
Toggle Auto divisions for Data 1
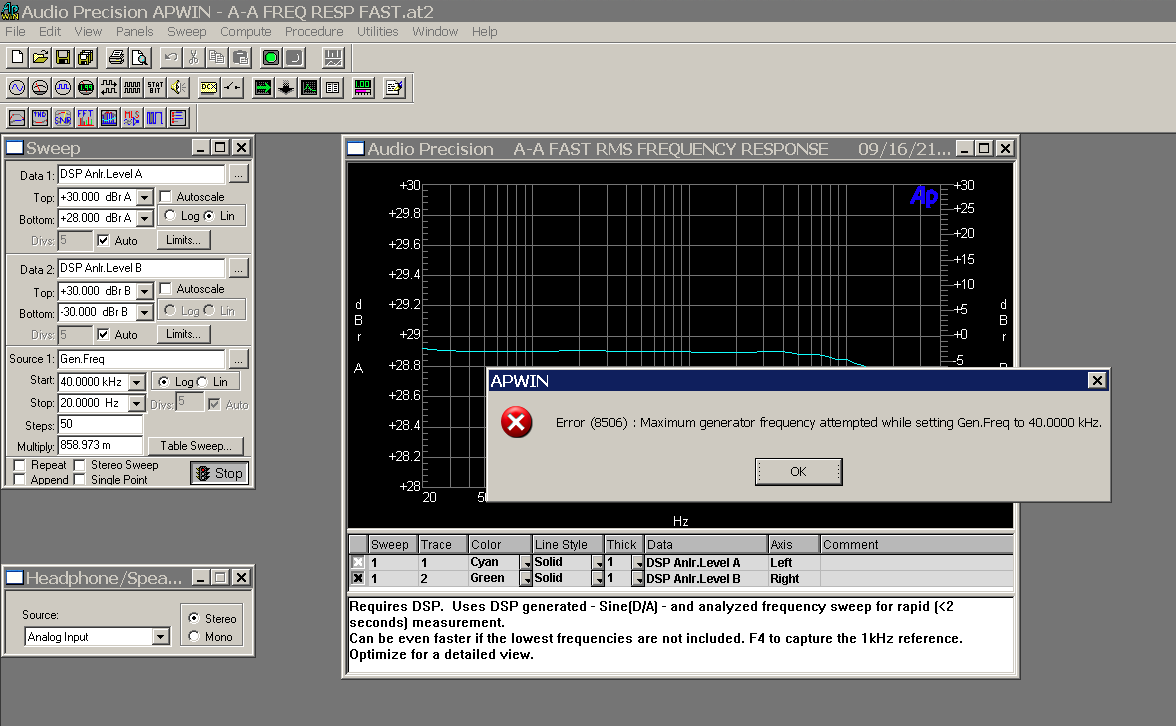click(x=104, y=241)
